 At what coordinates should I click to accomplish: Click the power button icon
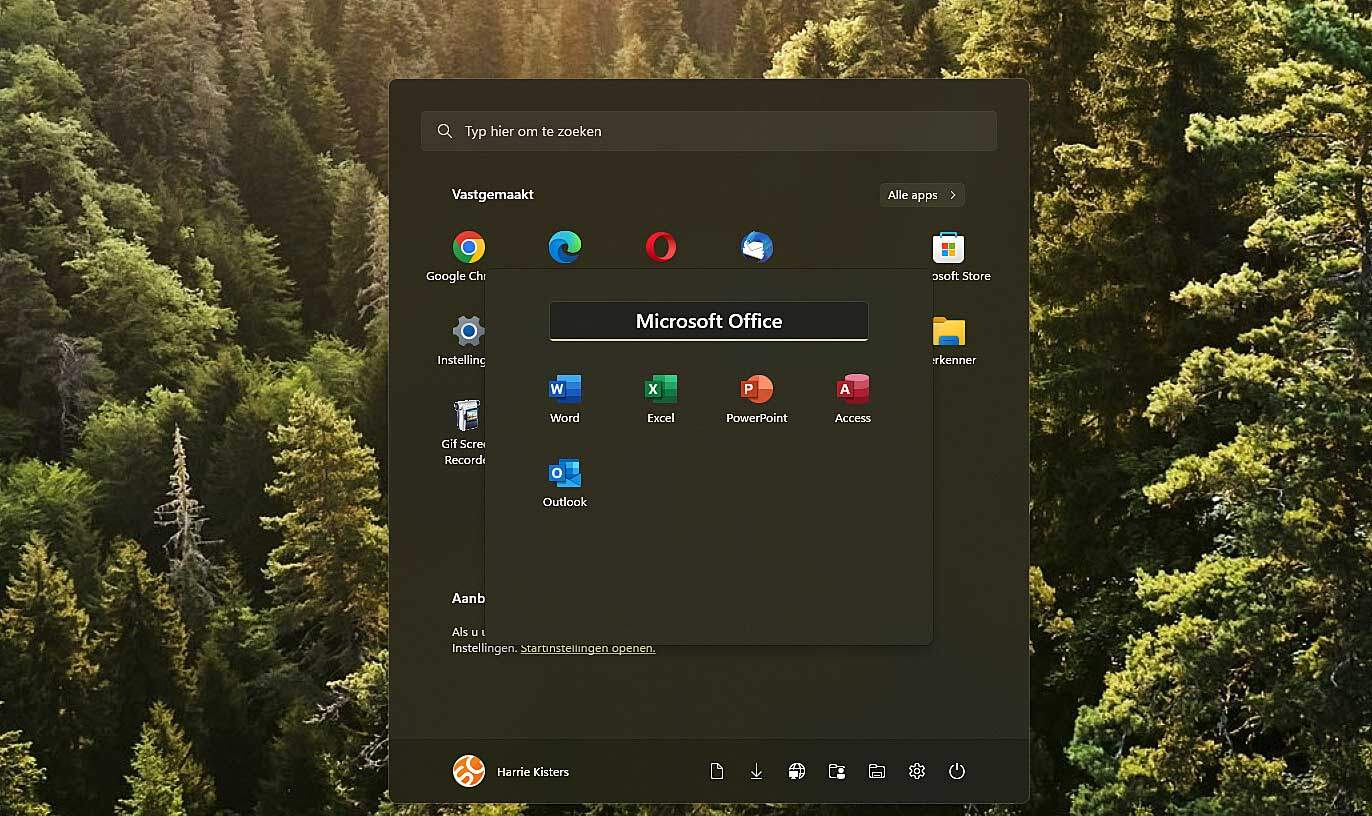(x=957, y=771)
